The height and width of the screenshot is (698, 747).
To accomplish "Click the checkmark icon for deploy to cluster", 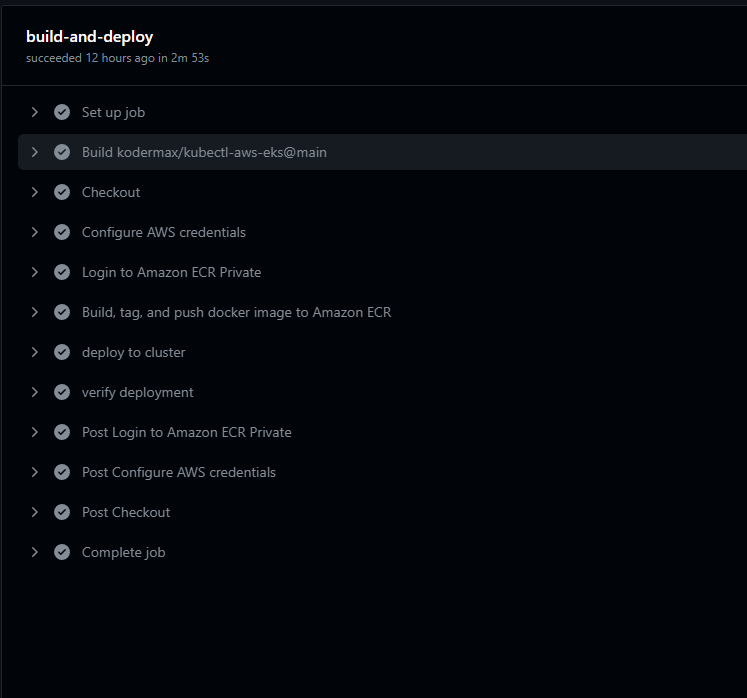I will (62, 352).
